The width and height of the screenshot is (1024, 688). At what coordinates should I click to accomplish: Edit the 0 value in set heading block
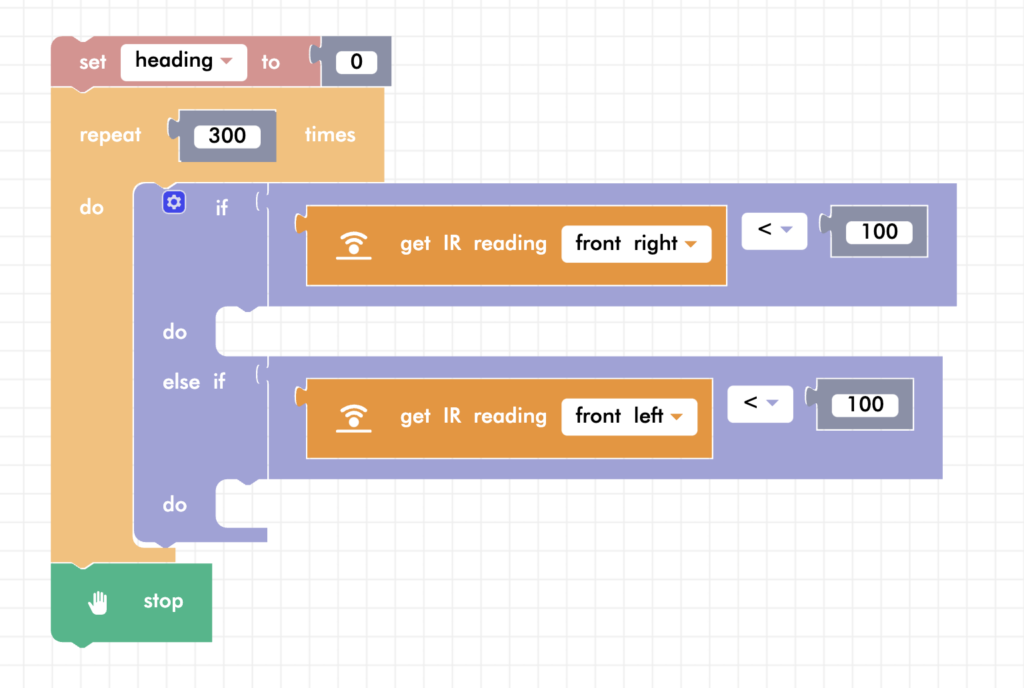pyautogui.click(x=356, y=63)
